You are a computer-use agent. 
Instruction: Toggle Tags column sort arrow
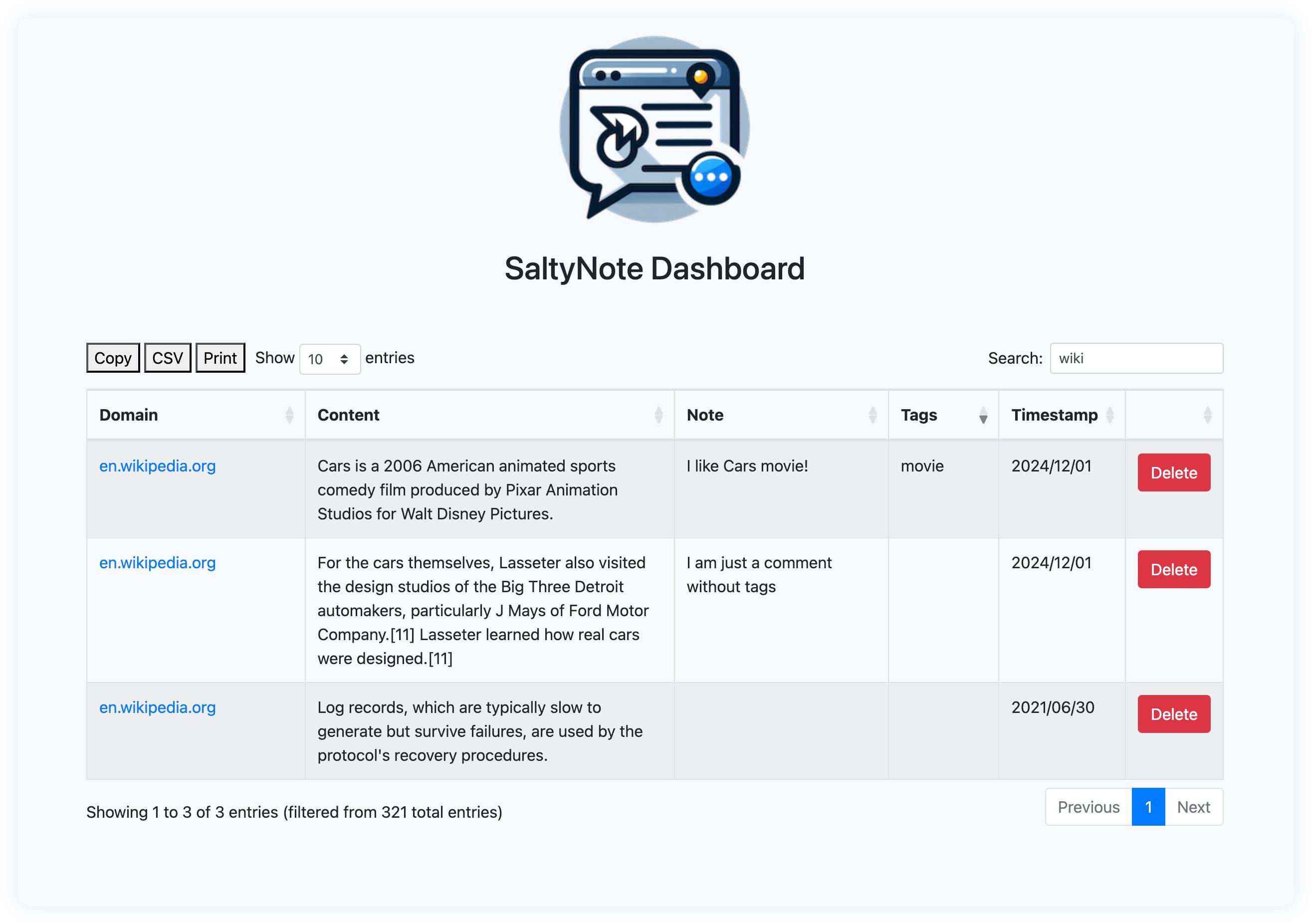tap(983, 415)
